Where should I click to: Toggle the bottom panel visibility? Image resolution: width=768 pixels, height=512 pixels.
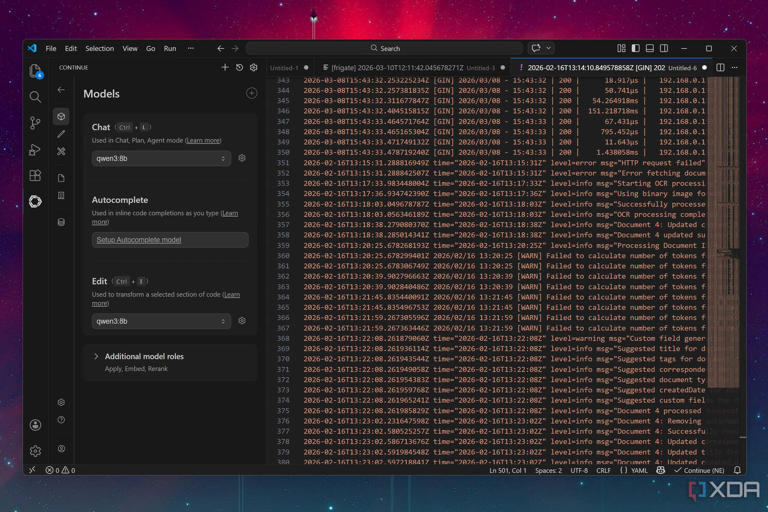649,48
